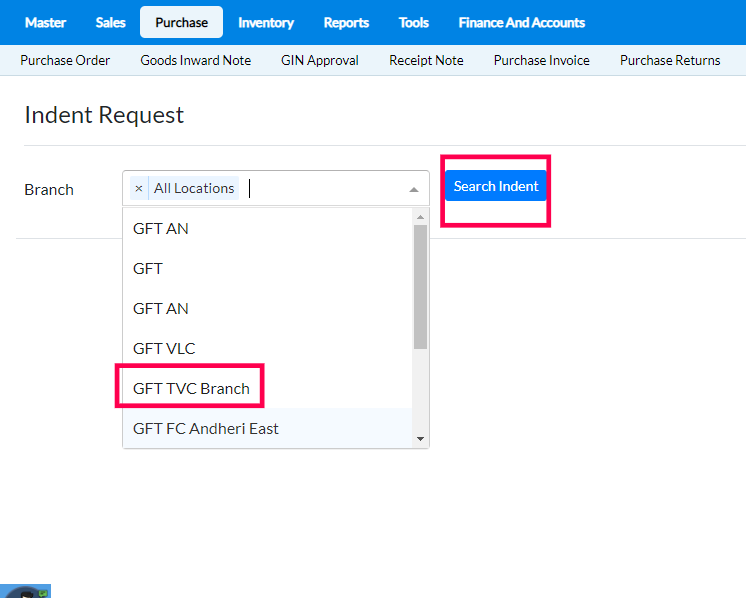
Task: Open Finance And Accounts menu
Action: tap(522, 22)
